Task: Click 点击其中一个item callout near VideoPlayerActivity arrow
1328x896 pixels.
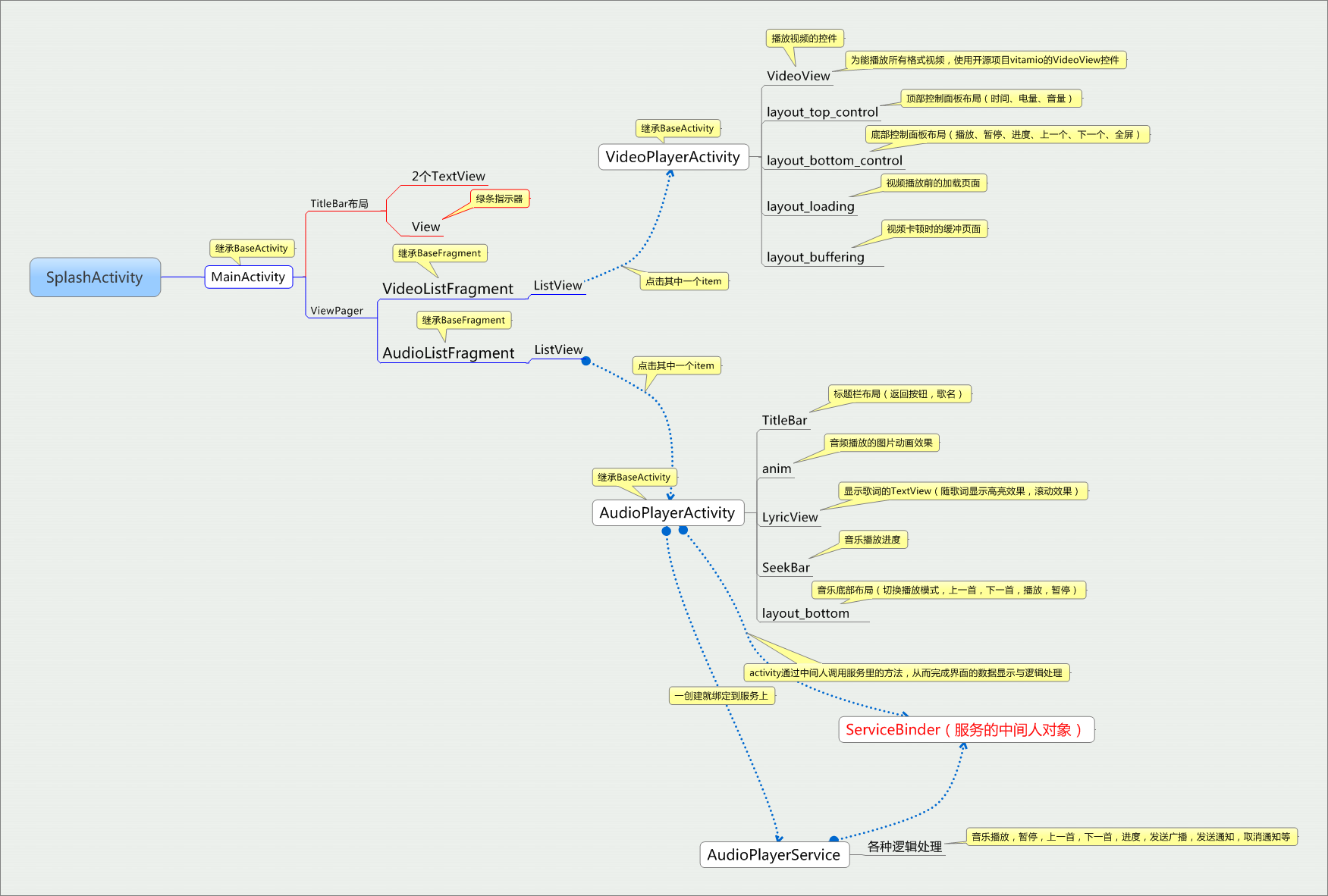Action: [684, 281]
